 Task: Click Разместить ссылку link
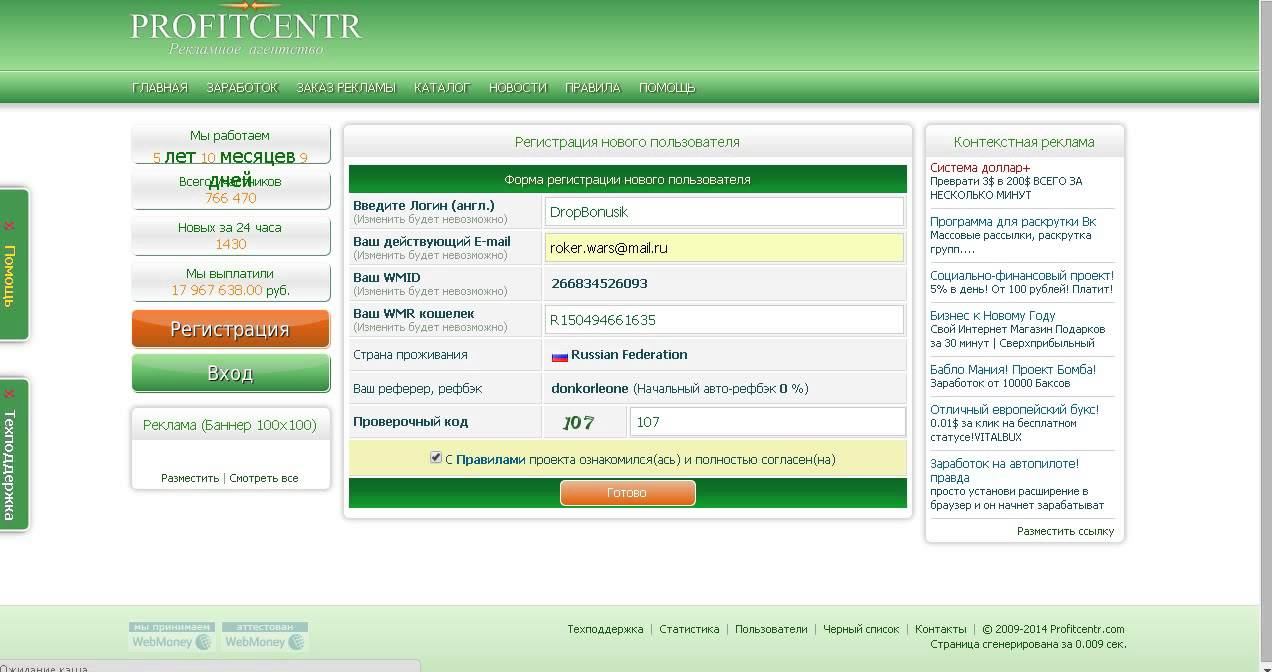1065,532
